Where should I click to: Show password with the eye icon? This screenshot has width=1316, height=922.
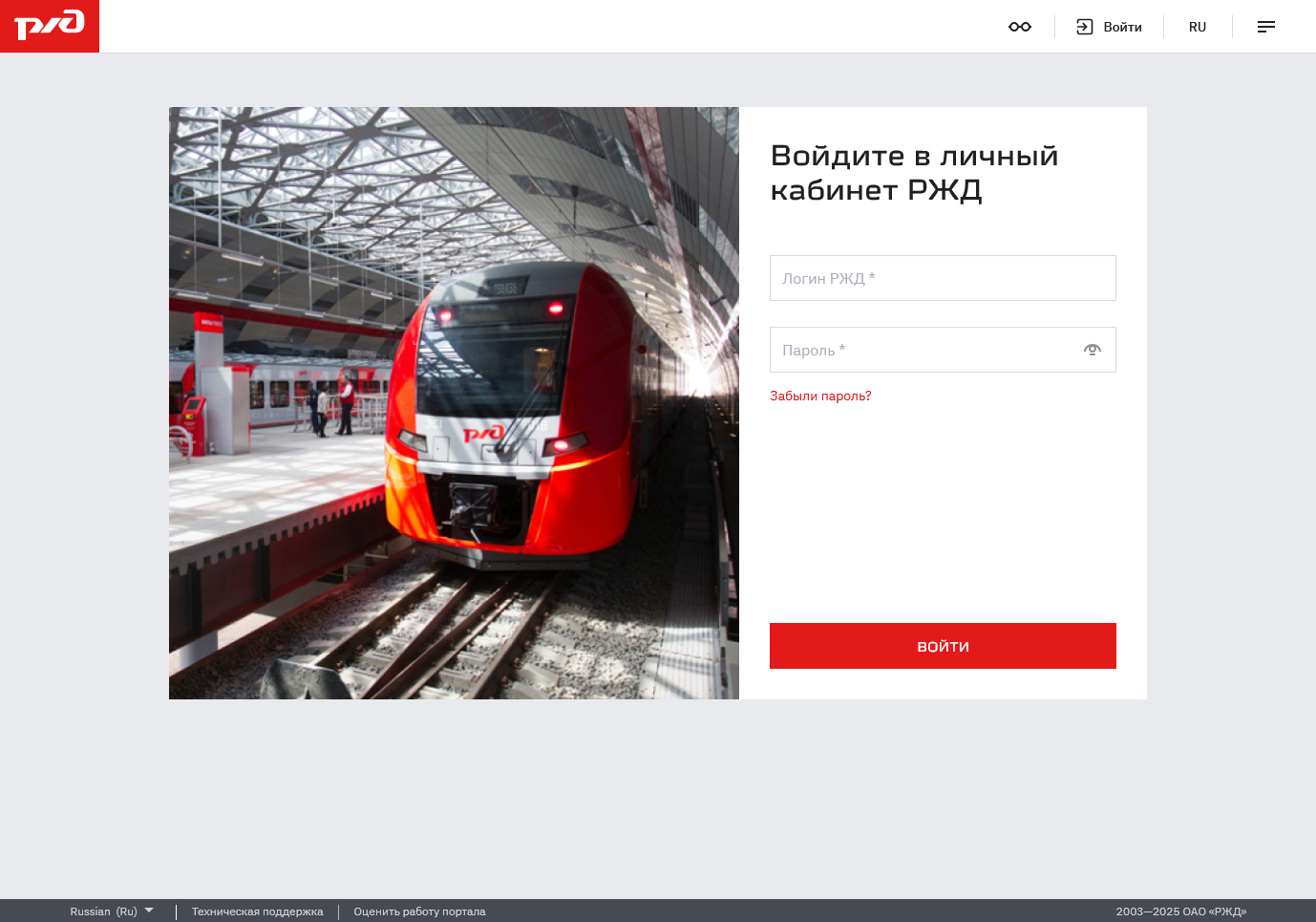point(1093,350)
